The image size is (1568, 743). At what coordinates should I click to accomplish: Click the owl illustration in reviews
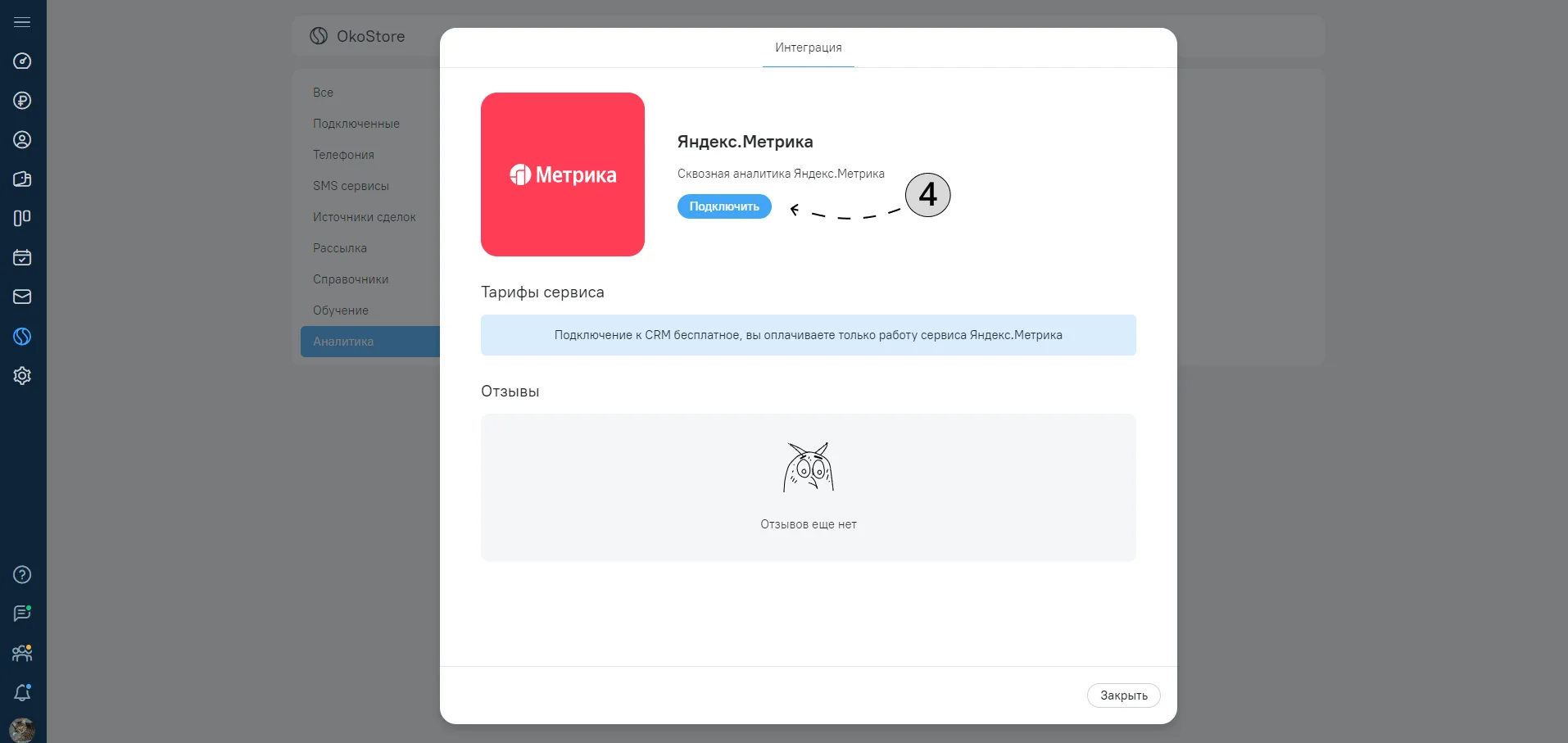click(x=809, y=467)
